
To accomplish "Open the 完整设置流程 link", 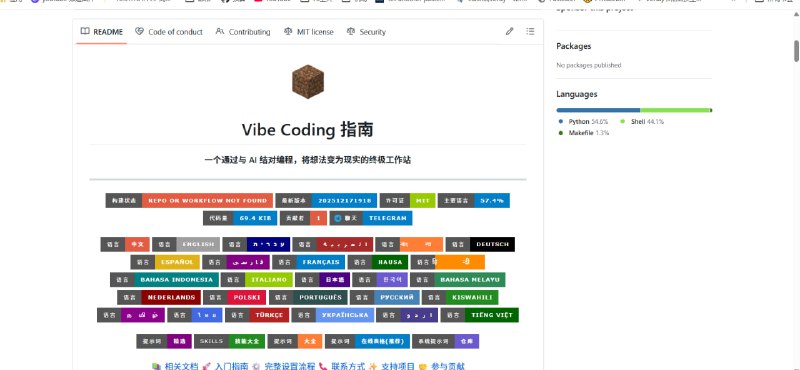I will click(289, 366).
